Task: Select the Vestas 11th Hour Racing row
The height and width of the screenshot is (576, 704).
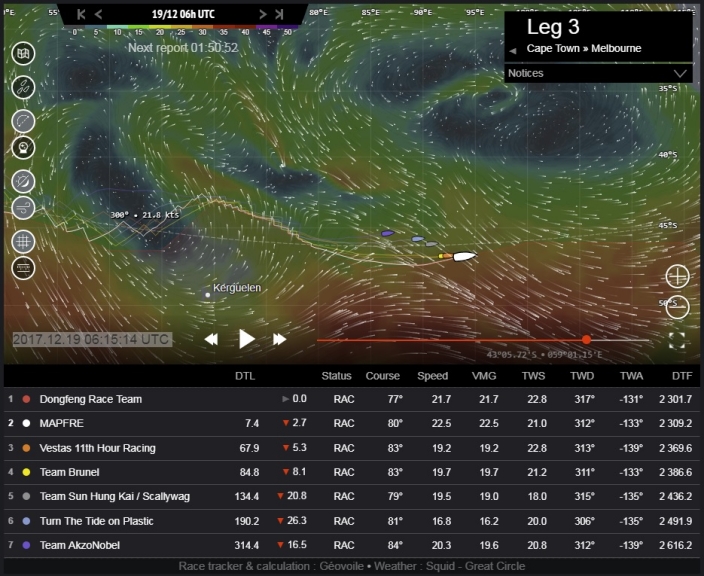Action: [352, 448]
